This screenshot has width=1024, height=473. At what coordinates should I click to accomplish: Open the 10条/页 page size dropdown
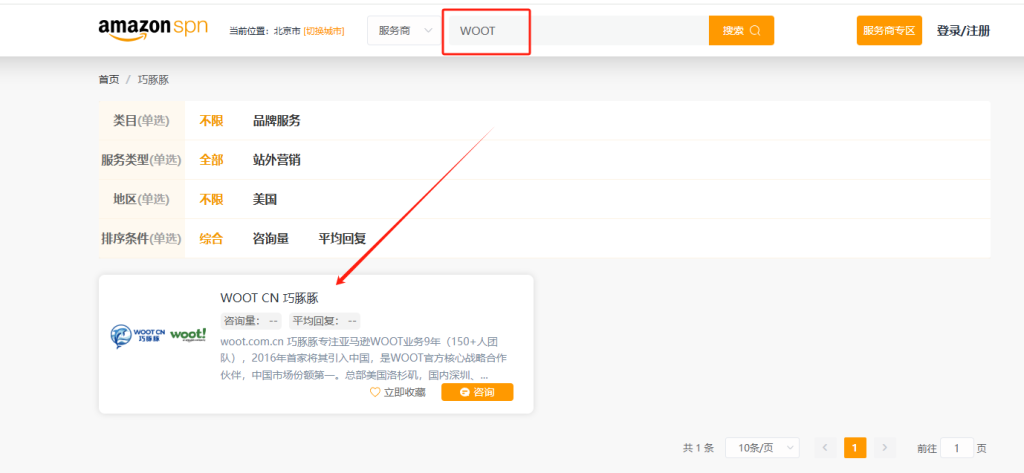[762, 448]
